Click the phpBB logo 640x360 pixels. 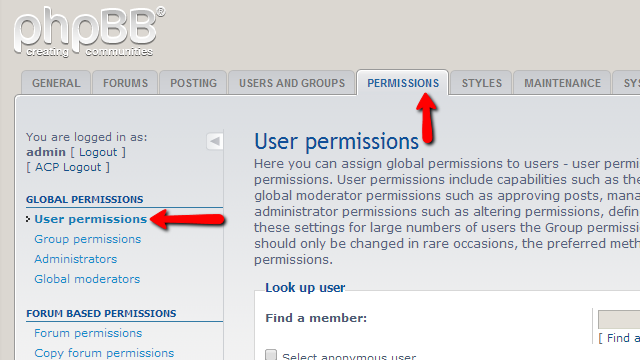click(x=89, y=31)
